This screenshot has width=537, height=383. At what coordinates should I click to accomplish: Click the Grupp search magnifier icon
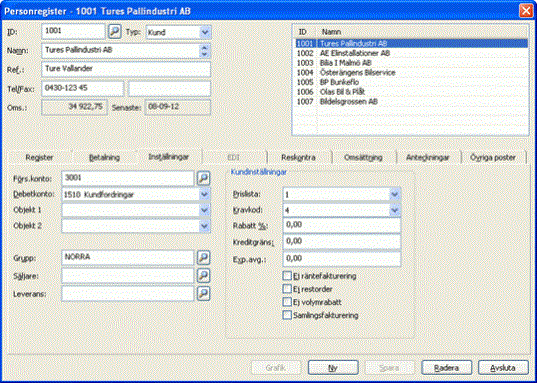tap(203, 258)
